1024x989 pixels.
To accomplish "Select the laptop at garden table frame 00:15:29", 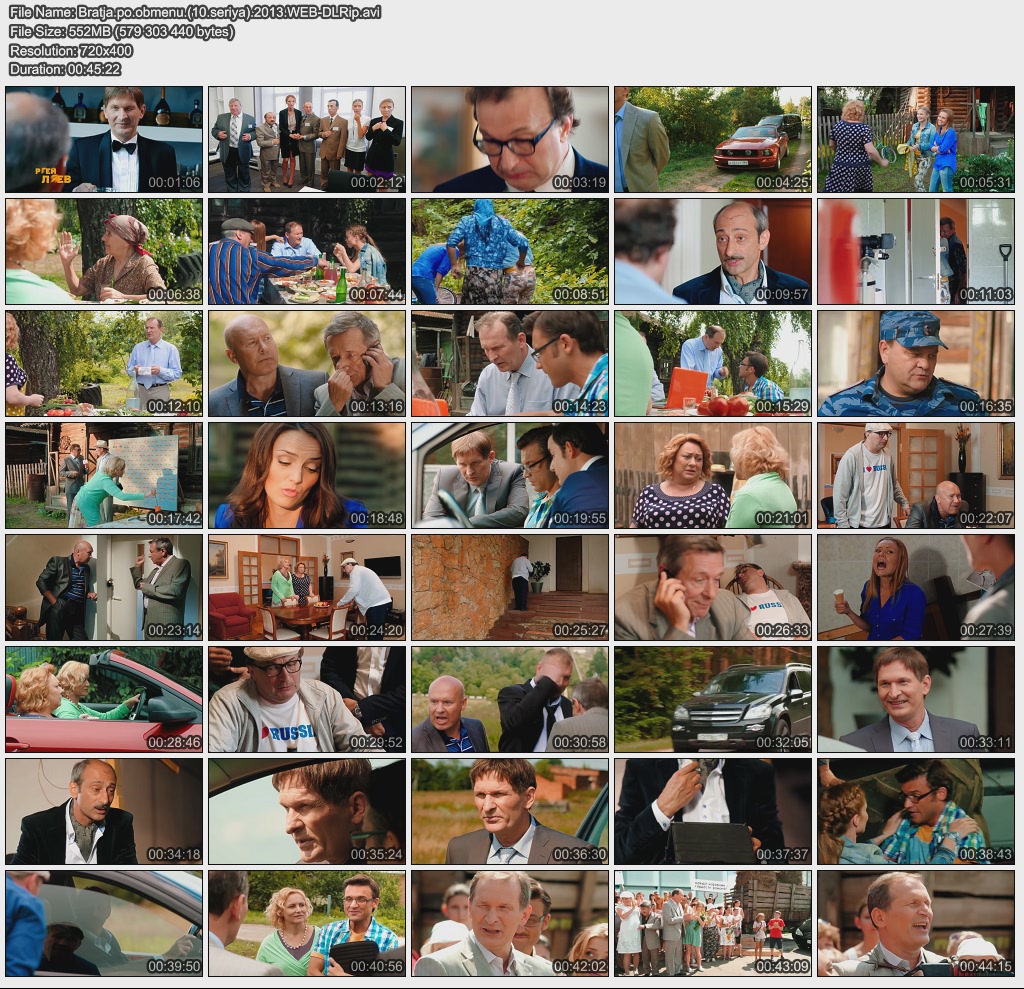I will click(713, 363).
